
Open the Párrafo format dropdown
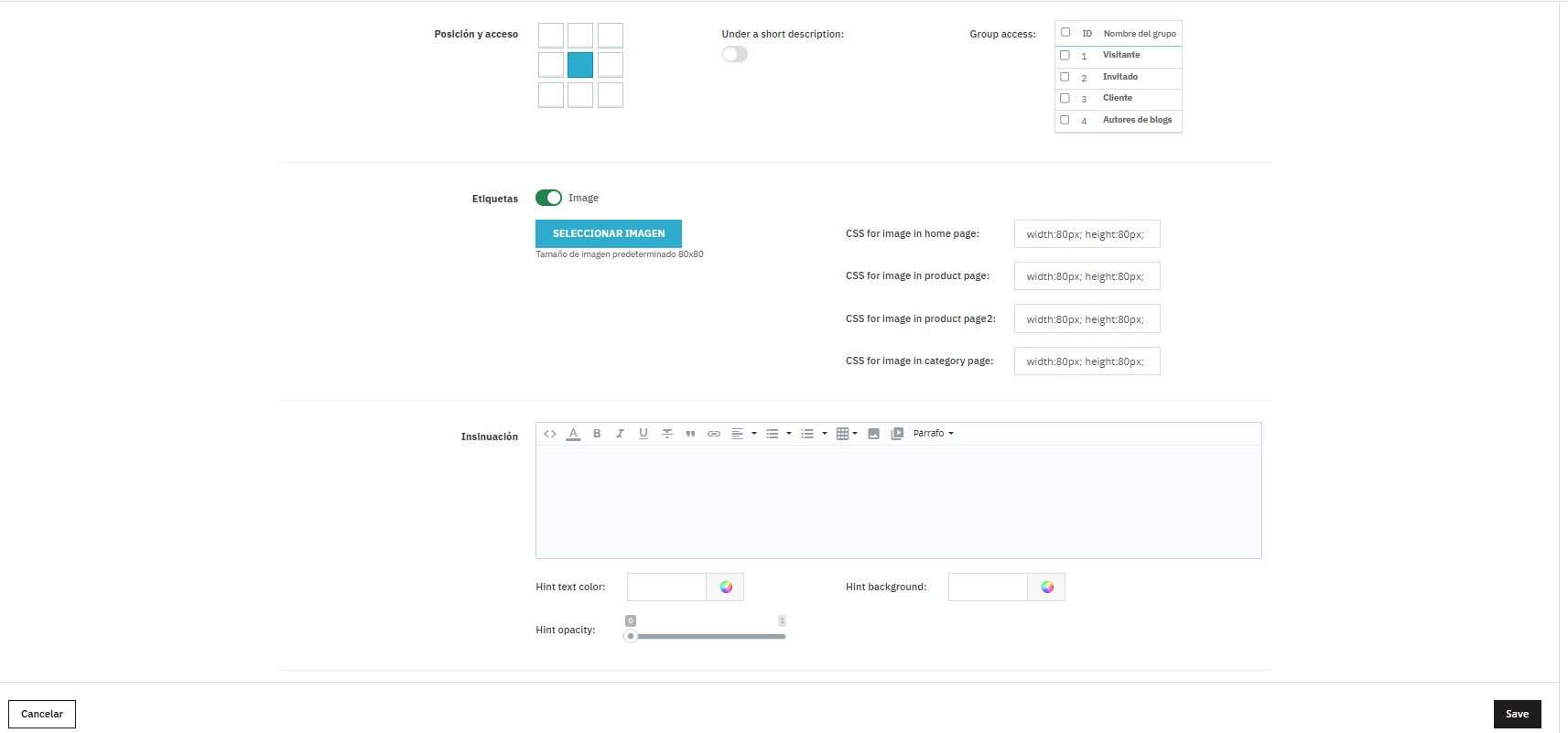[x=933, y=434]
